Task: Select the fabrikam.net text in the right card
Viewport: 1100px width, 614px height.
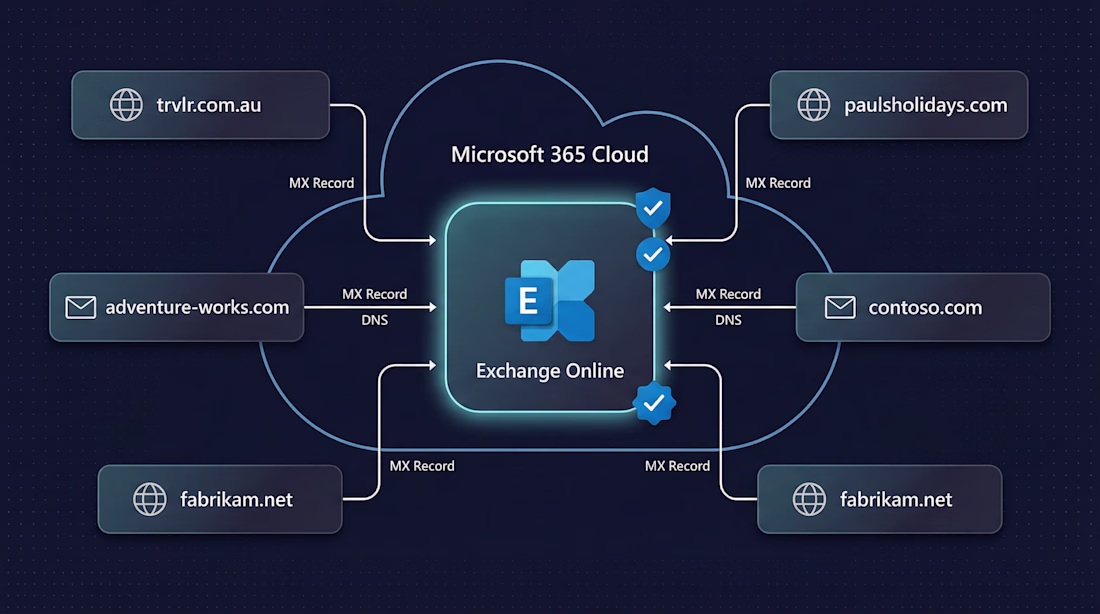Action: (896, 500)
